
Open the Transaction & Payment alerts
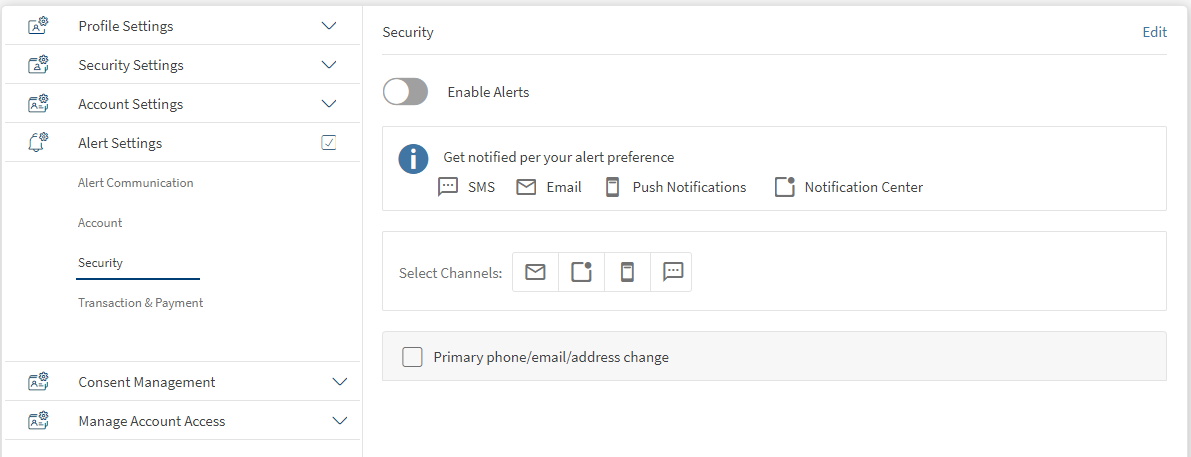coord(140,303)
